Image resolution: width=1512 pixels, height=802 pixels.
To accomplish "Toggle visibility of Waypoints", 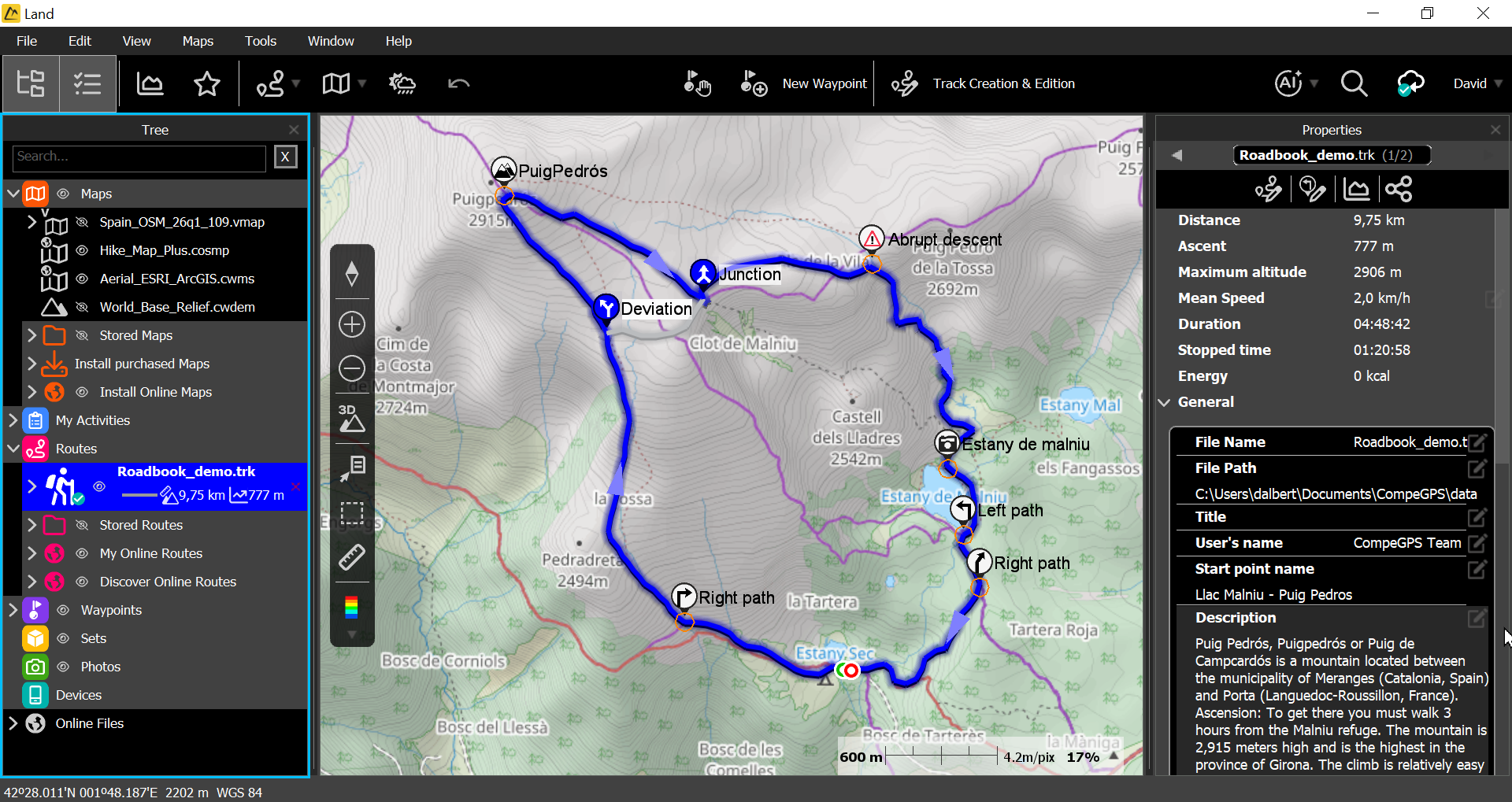I will (x=64, y=610).
